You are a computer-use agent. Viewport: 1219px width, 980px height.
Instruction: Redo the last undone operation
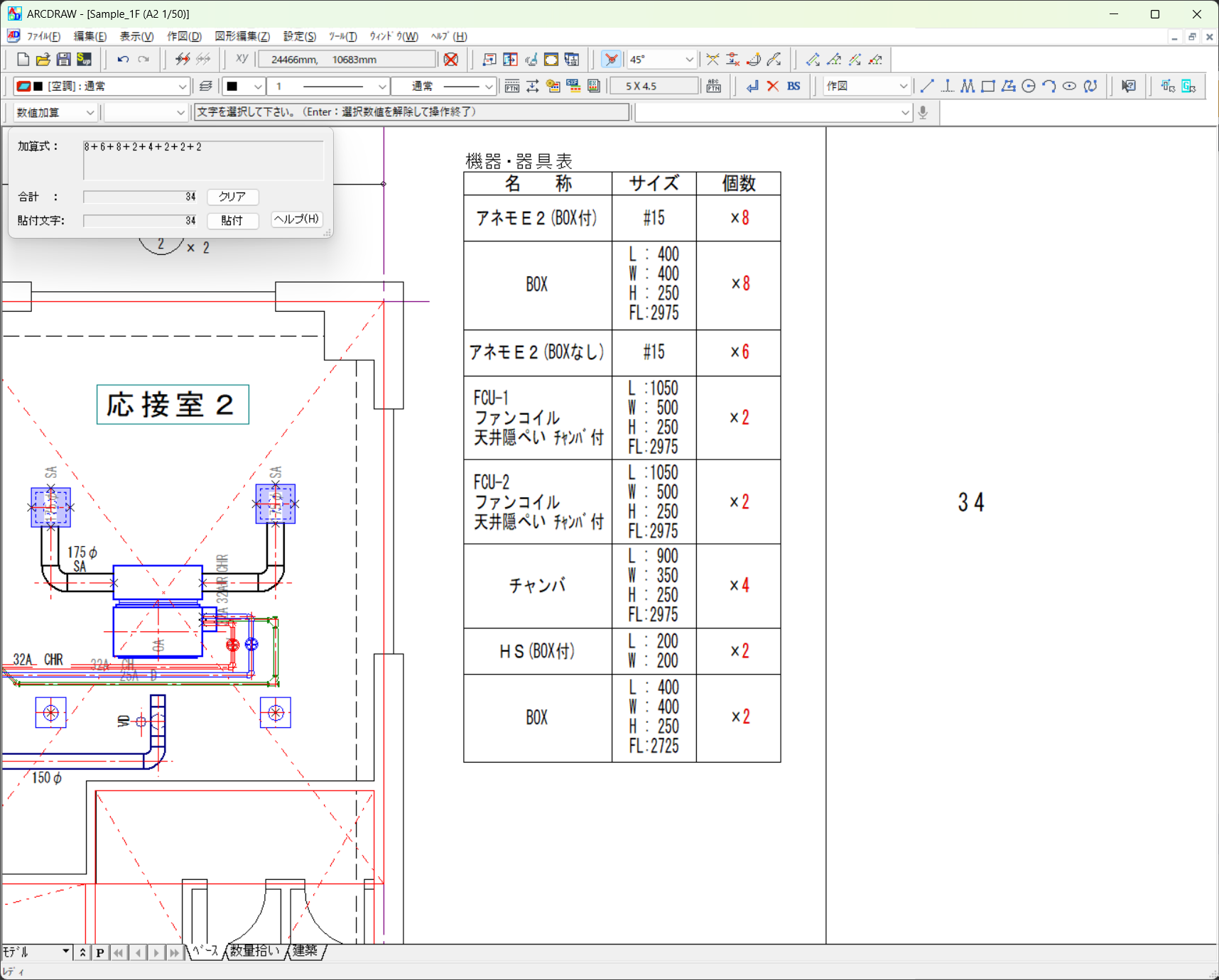[143, 60]
